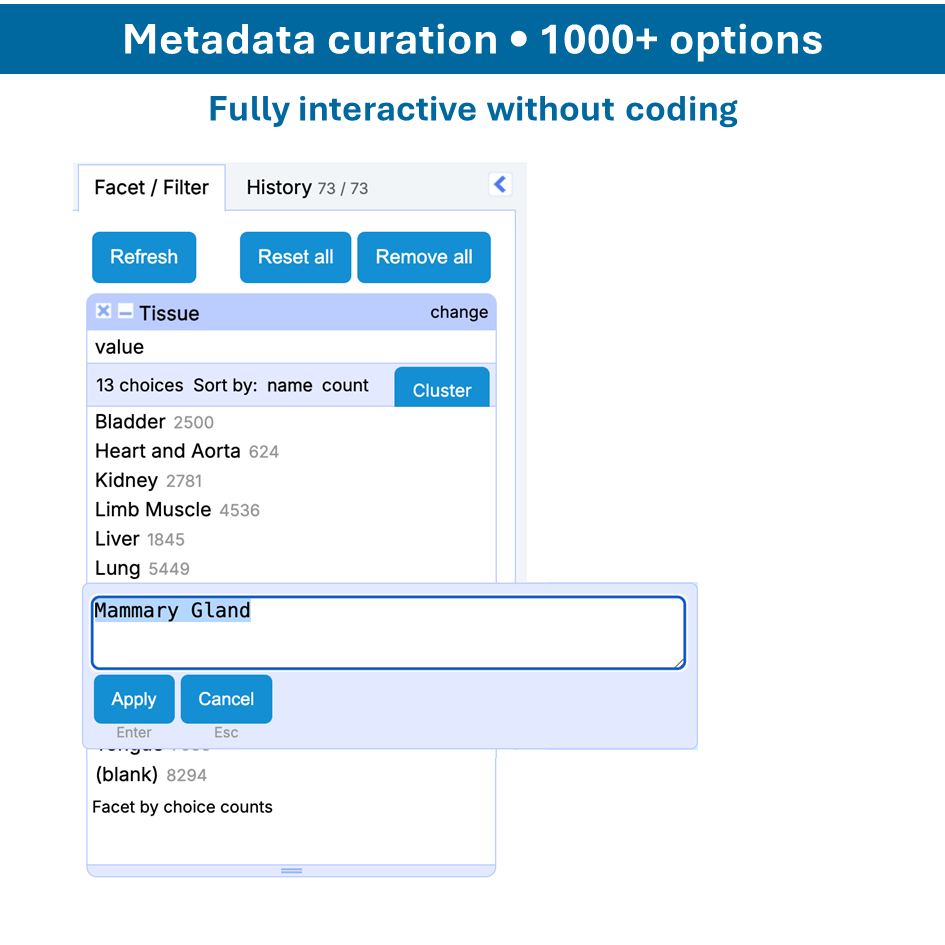Collapse the left panel with arrow icon
The image size is (945, 945).
click(500, 184)
